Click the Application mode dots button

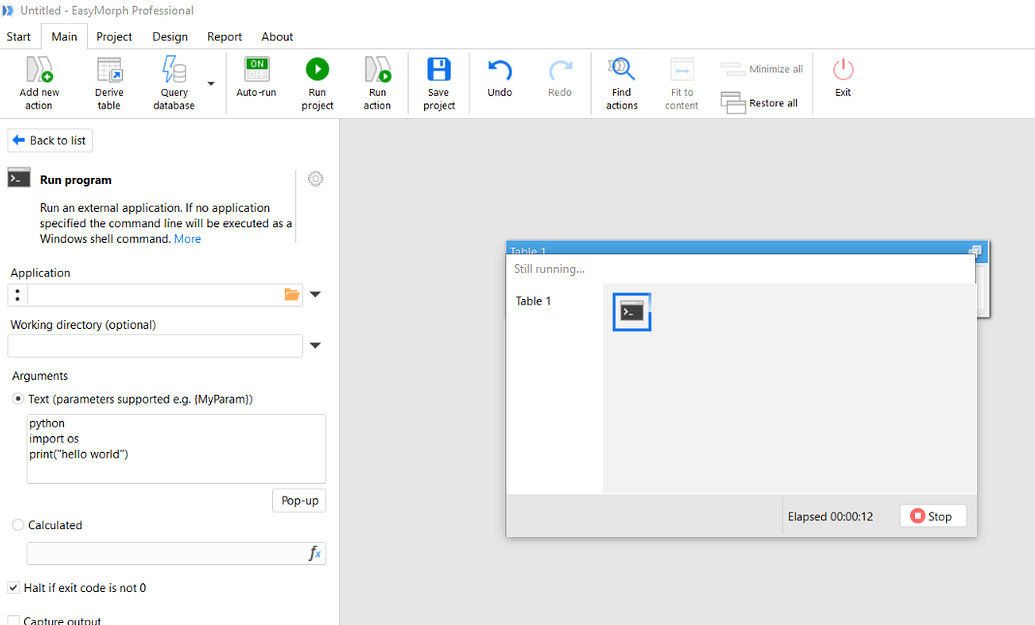(18, 295)
